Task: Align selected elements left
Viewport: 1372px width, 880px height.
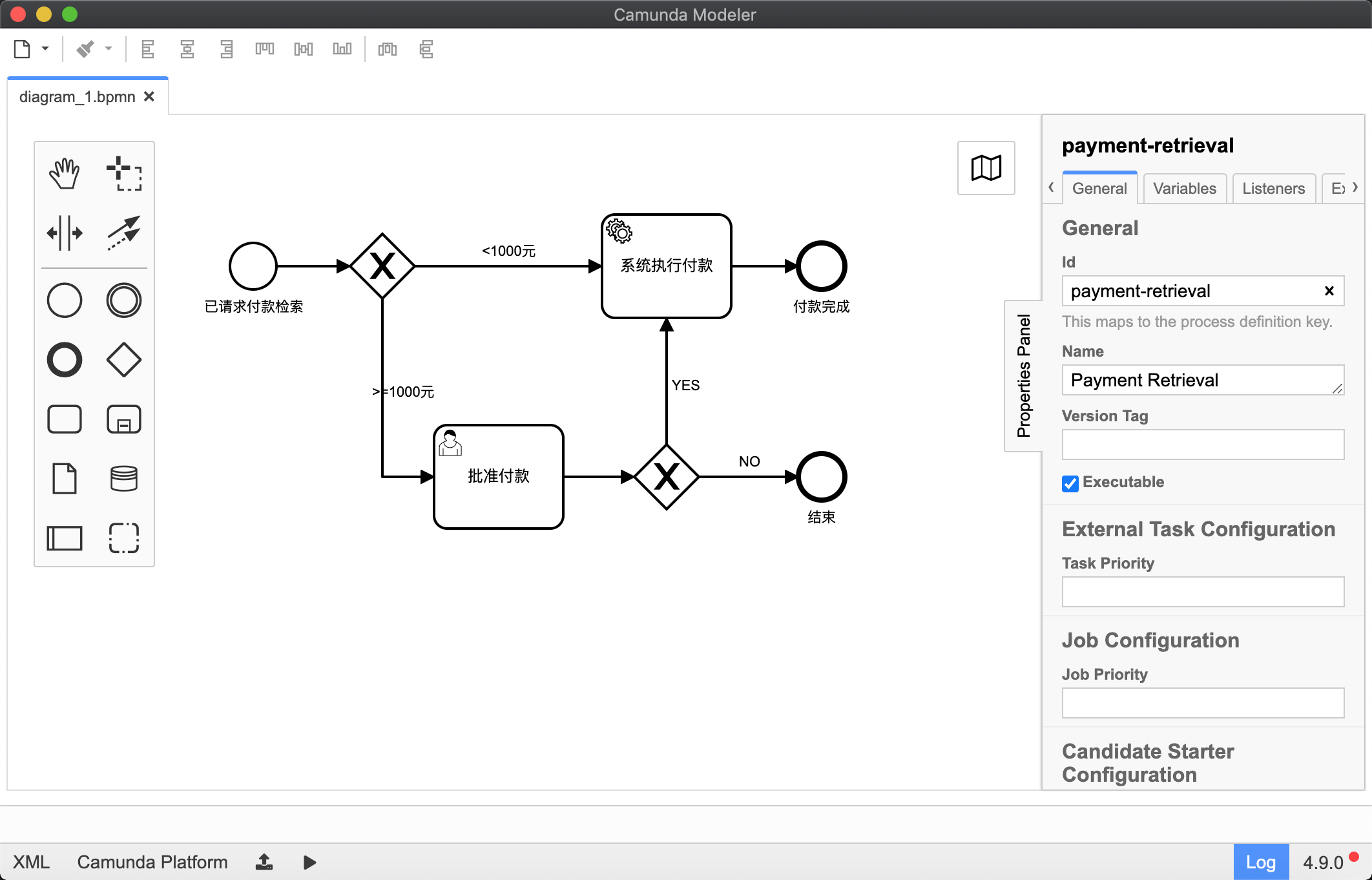Action: coord(148,49)
